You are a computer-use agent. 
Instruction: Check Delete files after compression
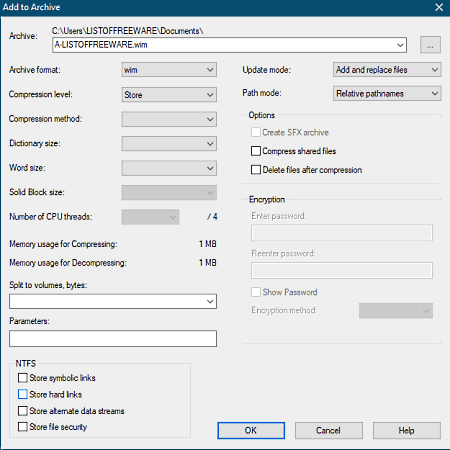(x=256, y=170)
